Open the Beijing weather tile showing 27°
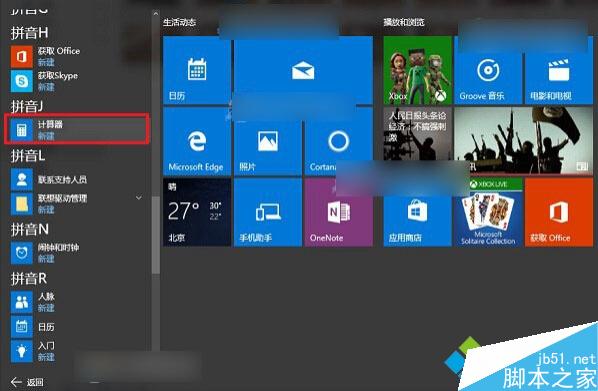The height and width of the screenshot is (391, 598). point(197,212)
